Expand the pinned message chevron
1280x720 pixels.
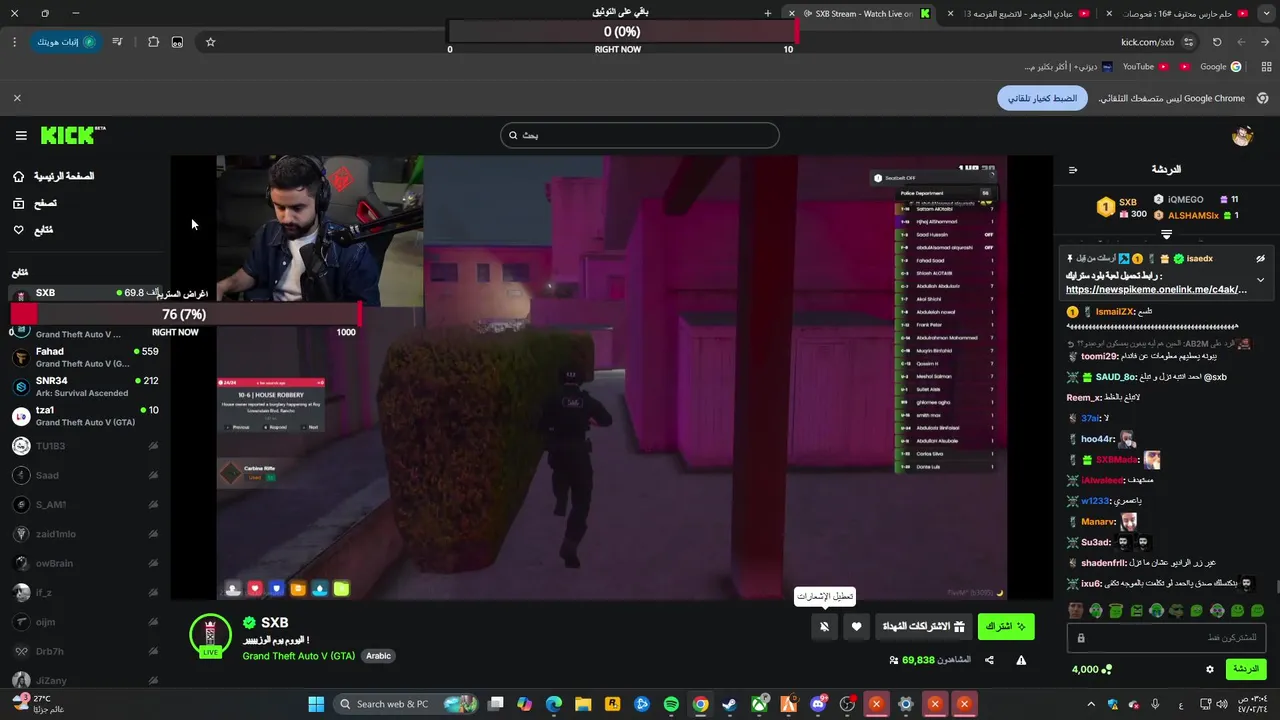[1260, 280]
